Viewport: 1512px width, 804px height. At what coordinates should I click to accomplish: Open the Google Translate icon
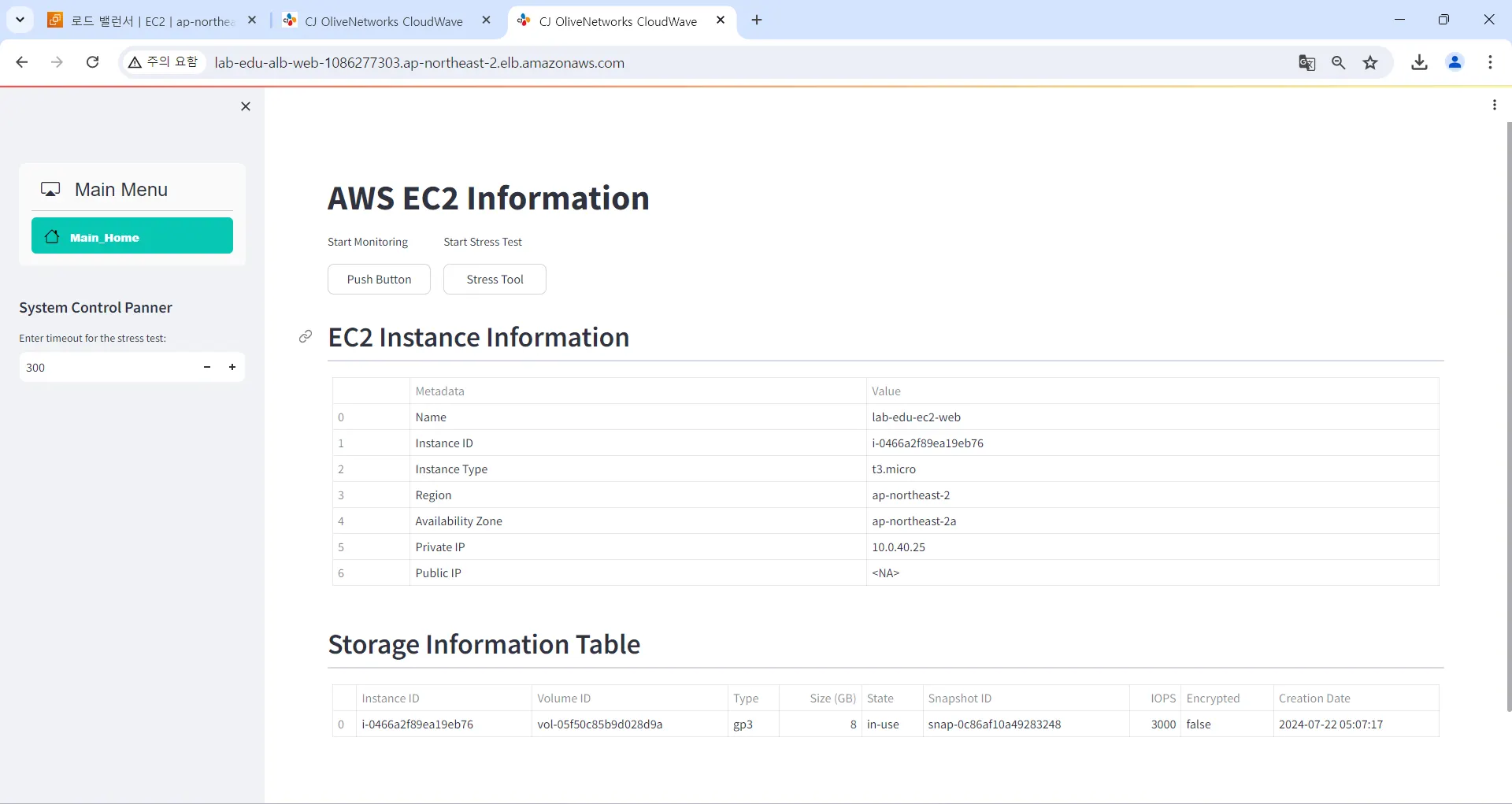pos(1307,62)
